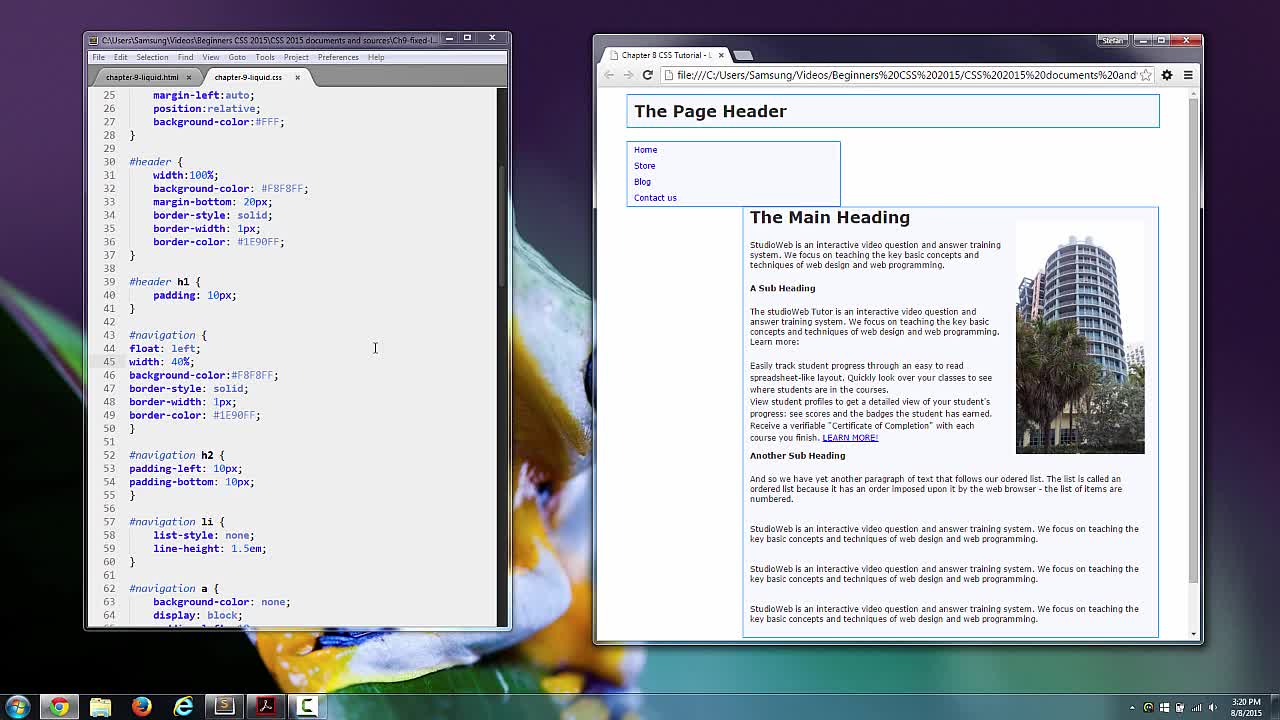Click 'border-color: #1E90FF;' on line 36

coord(218,242)
